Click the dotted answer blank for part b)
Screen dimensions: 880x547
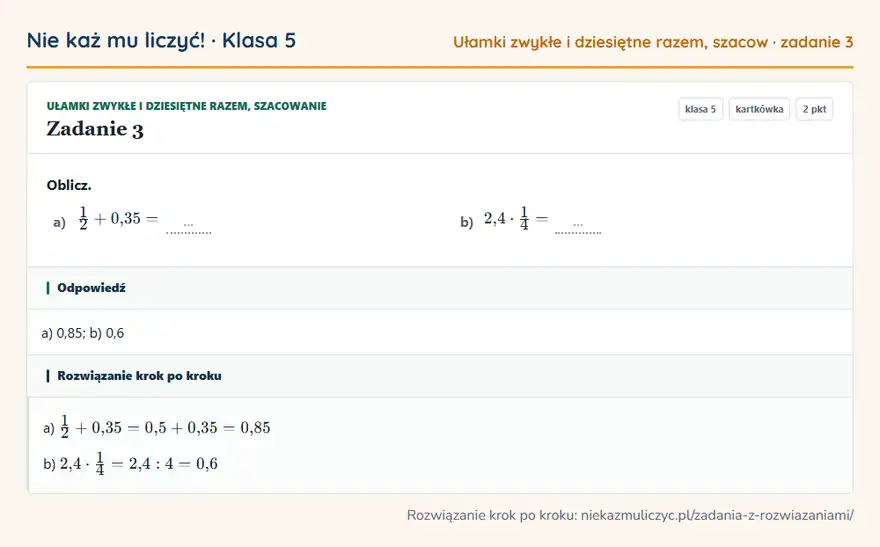point(578,228)
